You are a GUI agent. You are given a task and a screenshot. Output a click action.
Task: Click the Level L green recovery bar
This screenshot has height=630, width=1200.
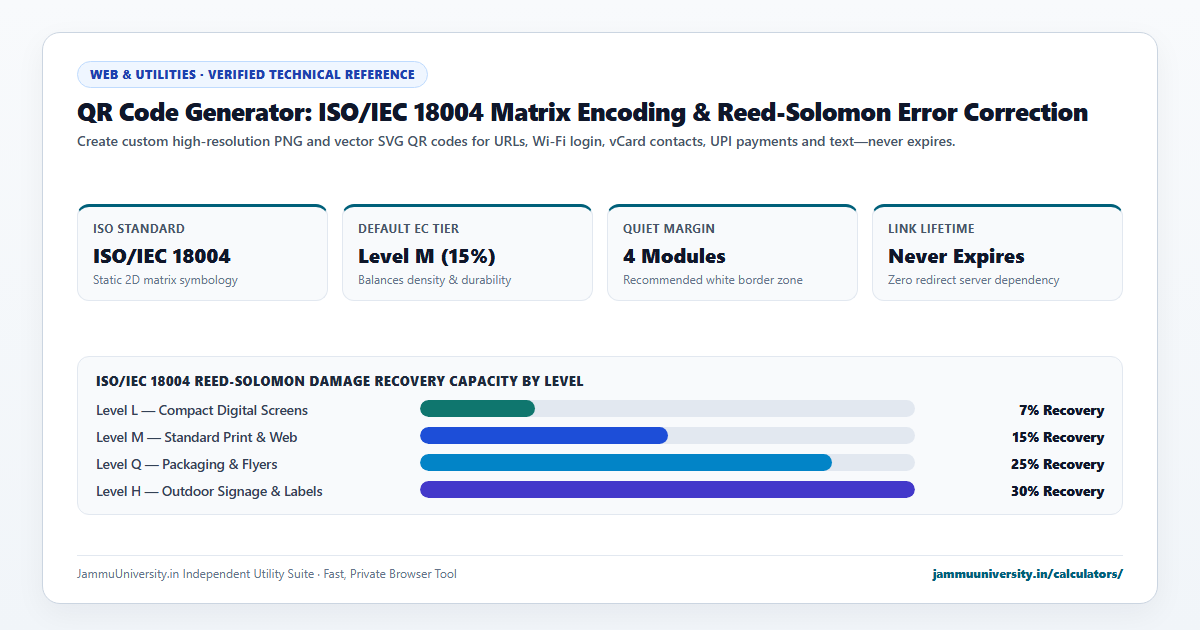[477, 408]
